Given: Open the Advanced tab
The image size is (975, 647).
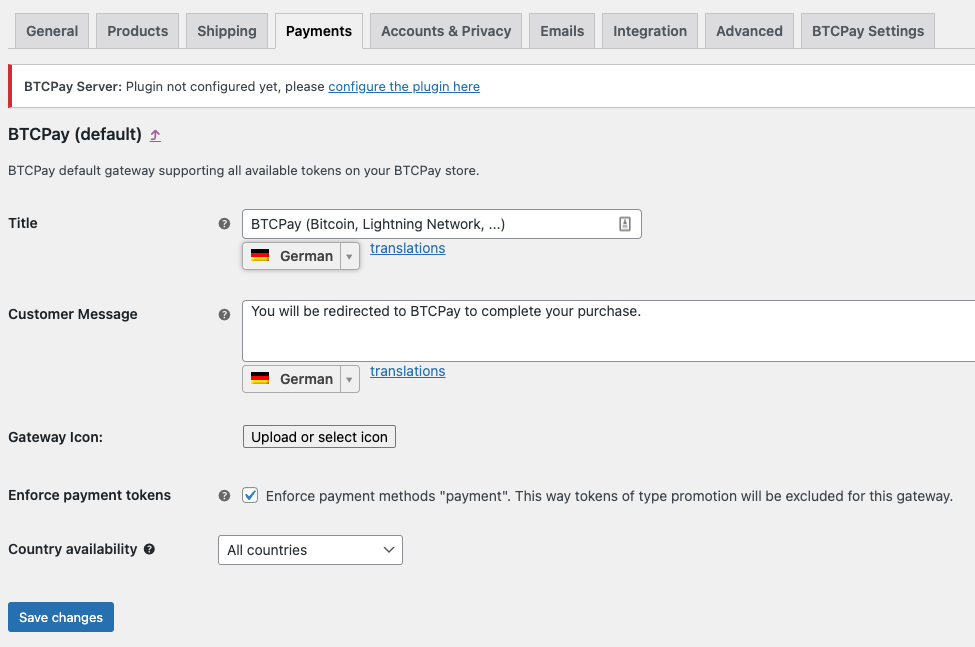Looking at the screenshot, I should (x=749, y=31).
